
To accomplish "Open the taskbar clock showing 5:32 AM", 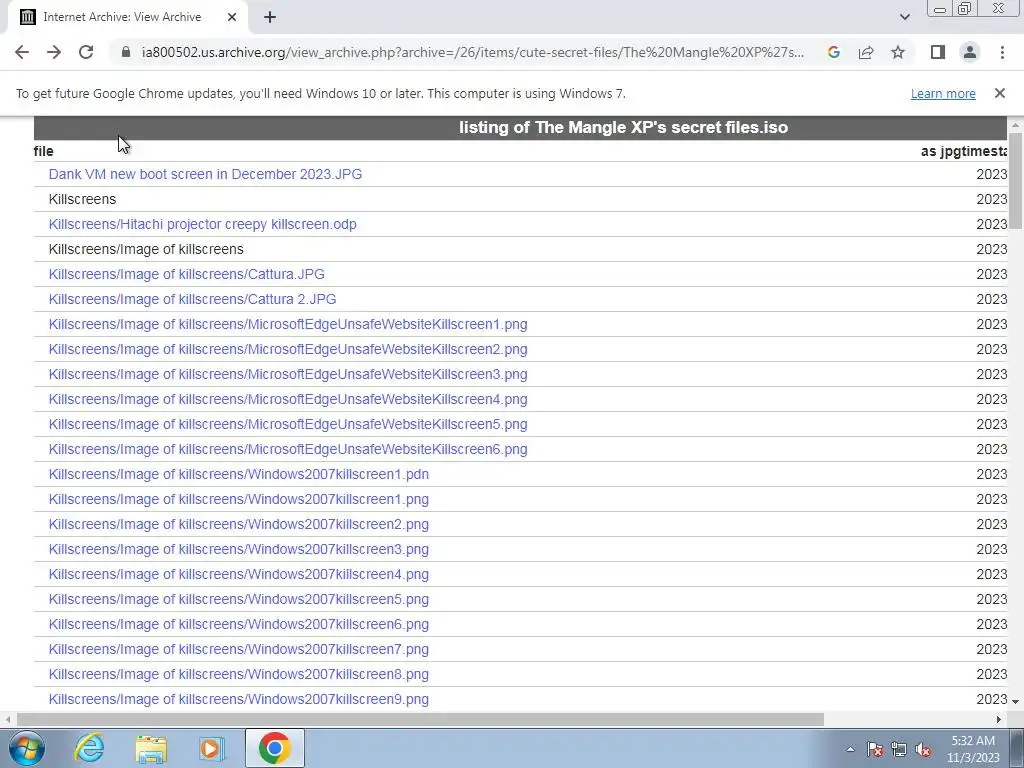I will coord(973,749).
